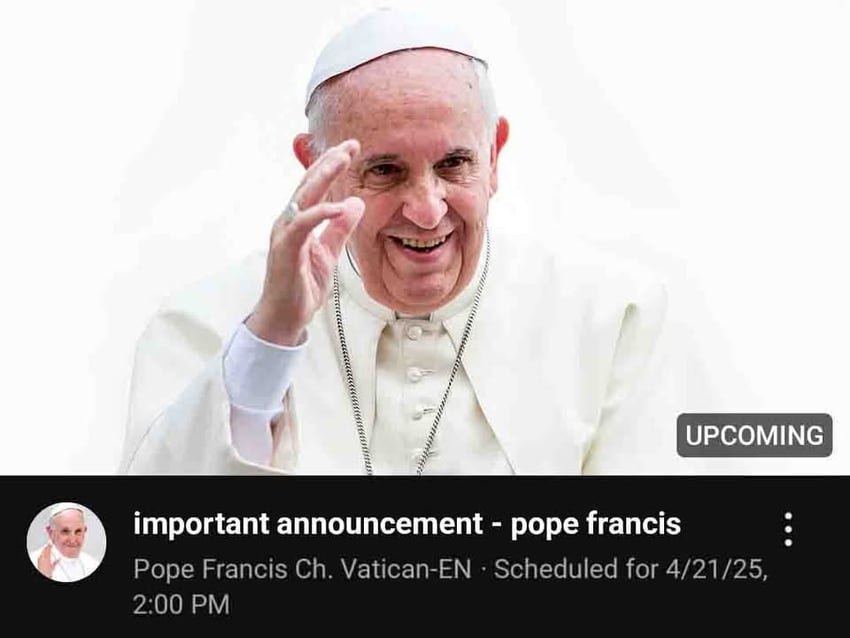The width and height of the screenshot is (850, 638).
Task: Open the video via its large thumbnail
Action: (425, 237)
